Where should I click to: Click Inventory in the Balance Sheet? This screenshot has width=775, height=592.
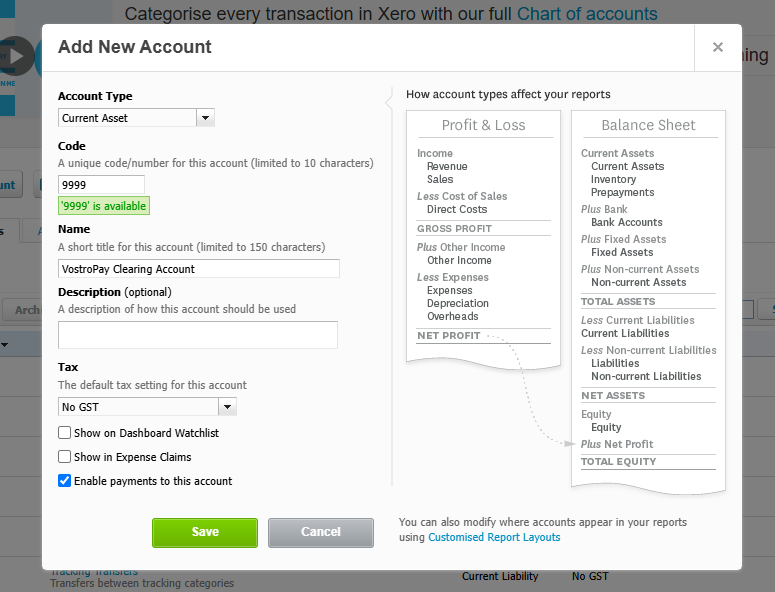pyautogui.click(x=613, y=179)
